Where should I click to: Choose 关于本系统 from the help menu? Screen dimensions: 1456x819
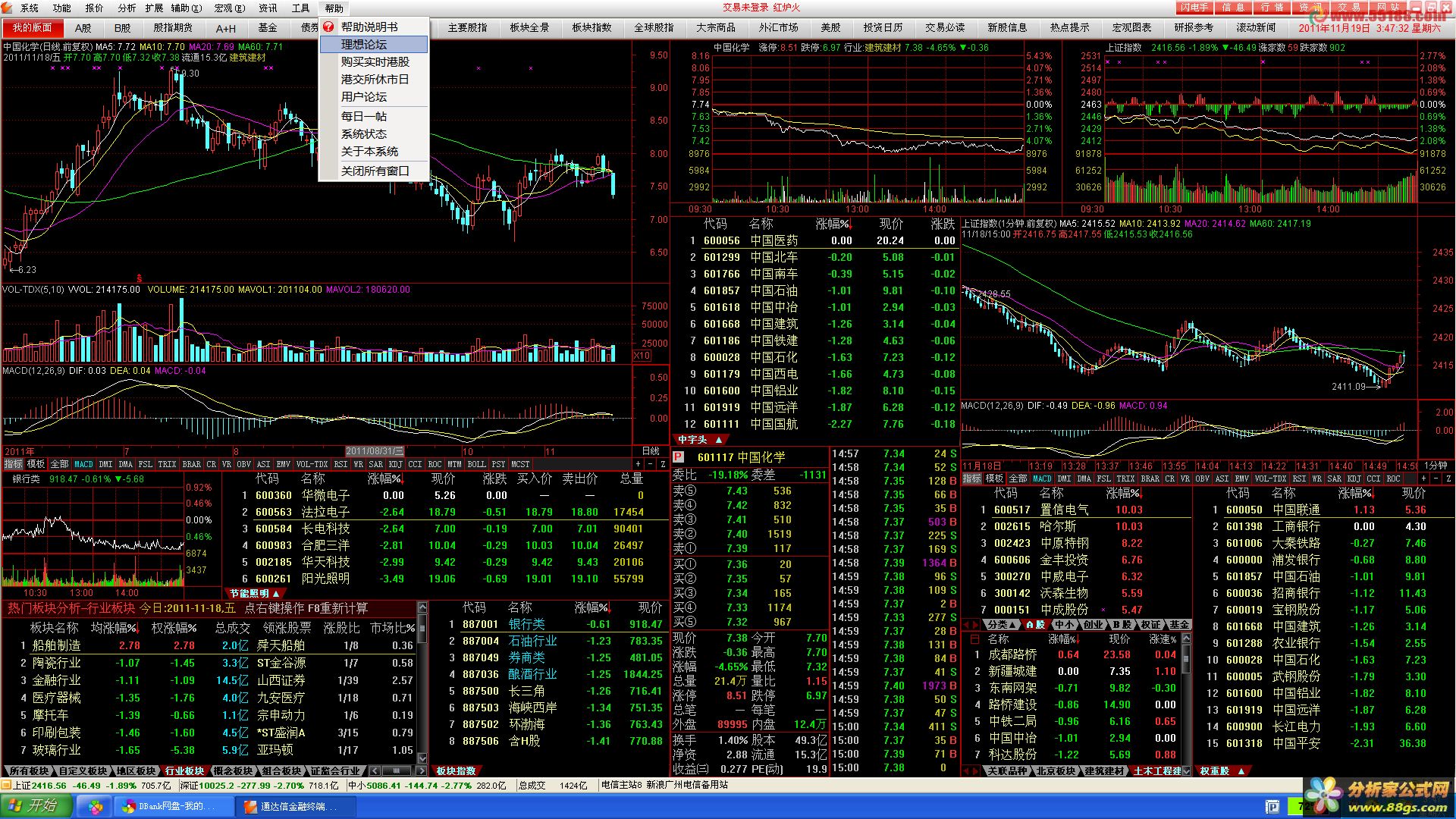(373, 152)
